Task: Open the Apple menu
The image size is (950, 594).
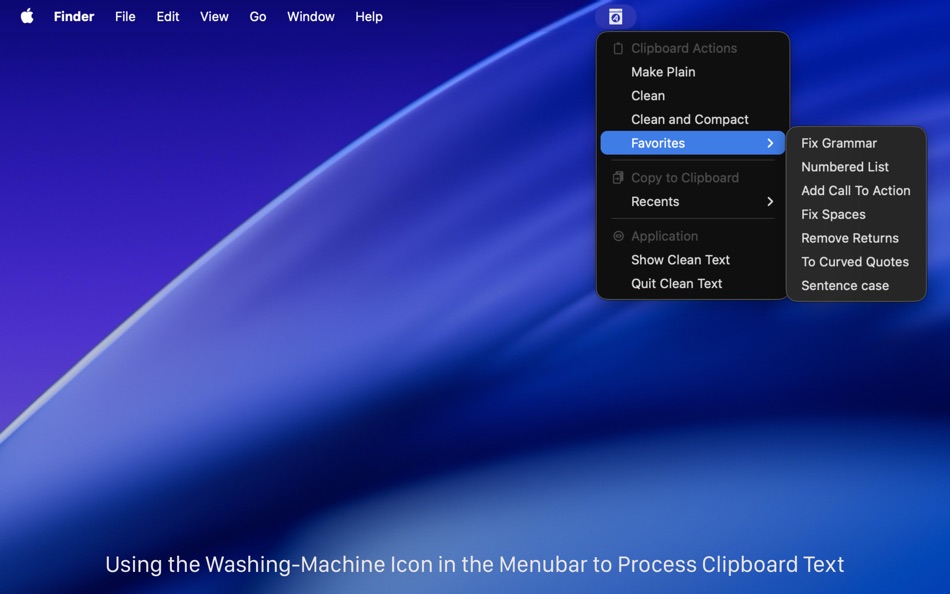Action: 26,16
